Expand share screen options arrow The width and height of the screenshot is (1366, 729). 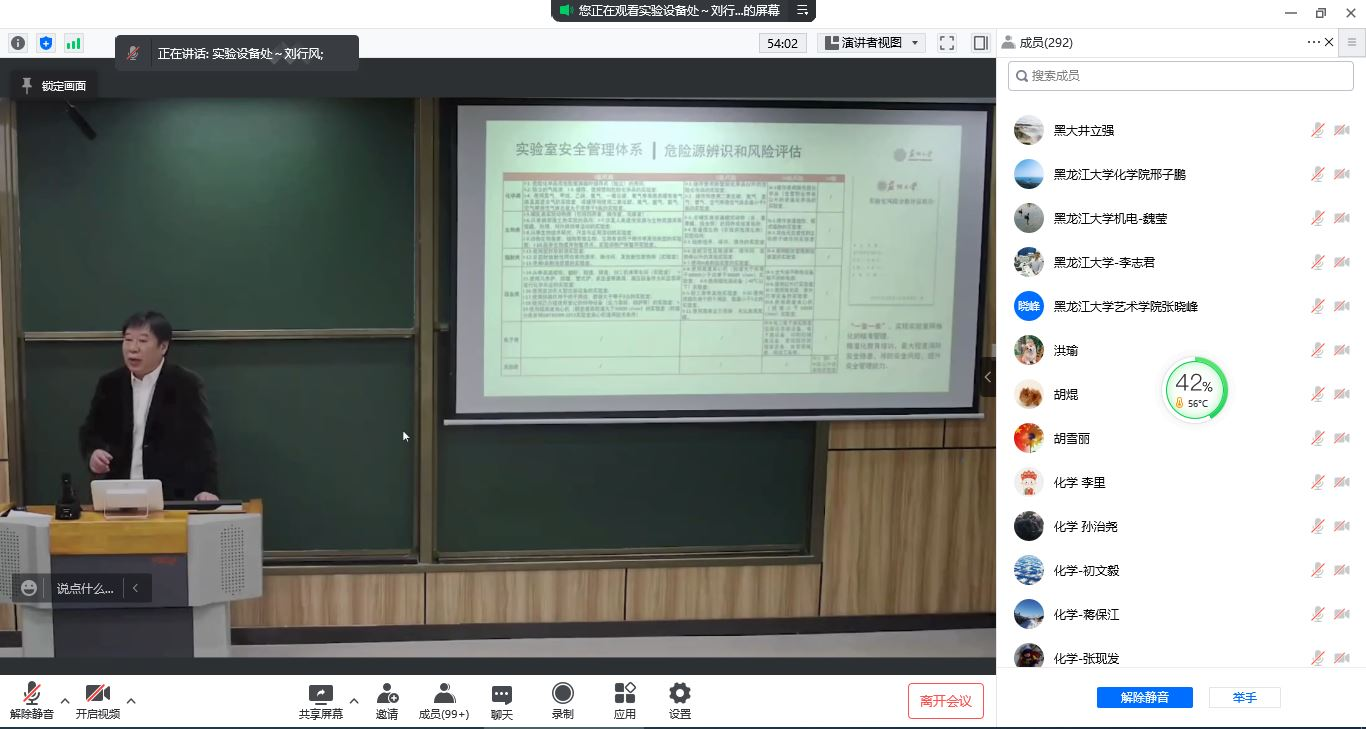tap(353, 701)
